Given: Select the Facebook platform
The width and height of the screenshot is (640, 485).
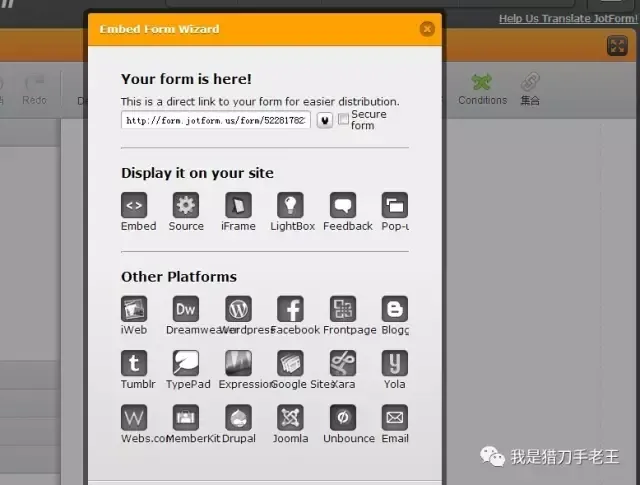Looking at the screenshot, I should (290, 309).
